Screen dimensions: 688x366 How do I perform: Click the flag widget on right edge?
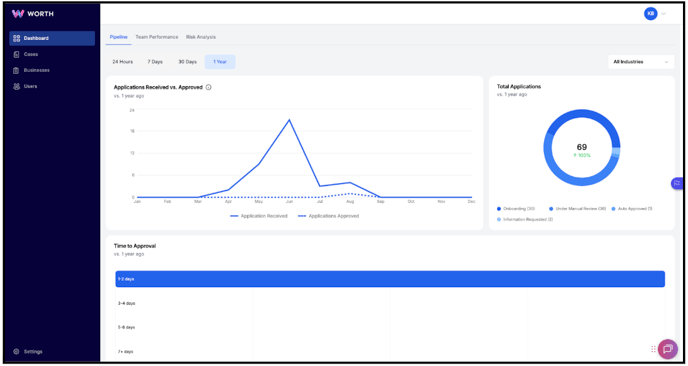tap(677, 183)
